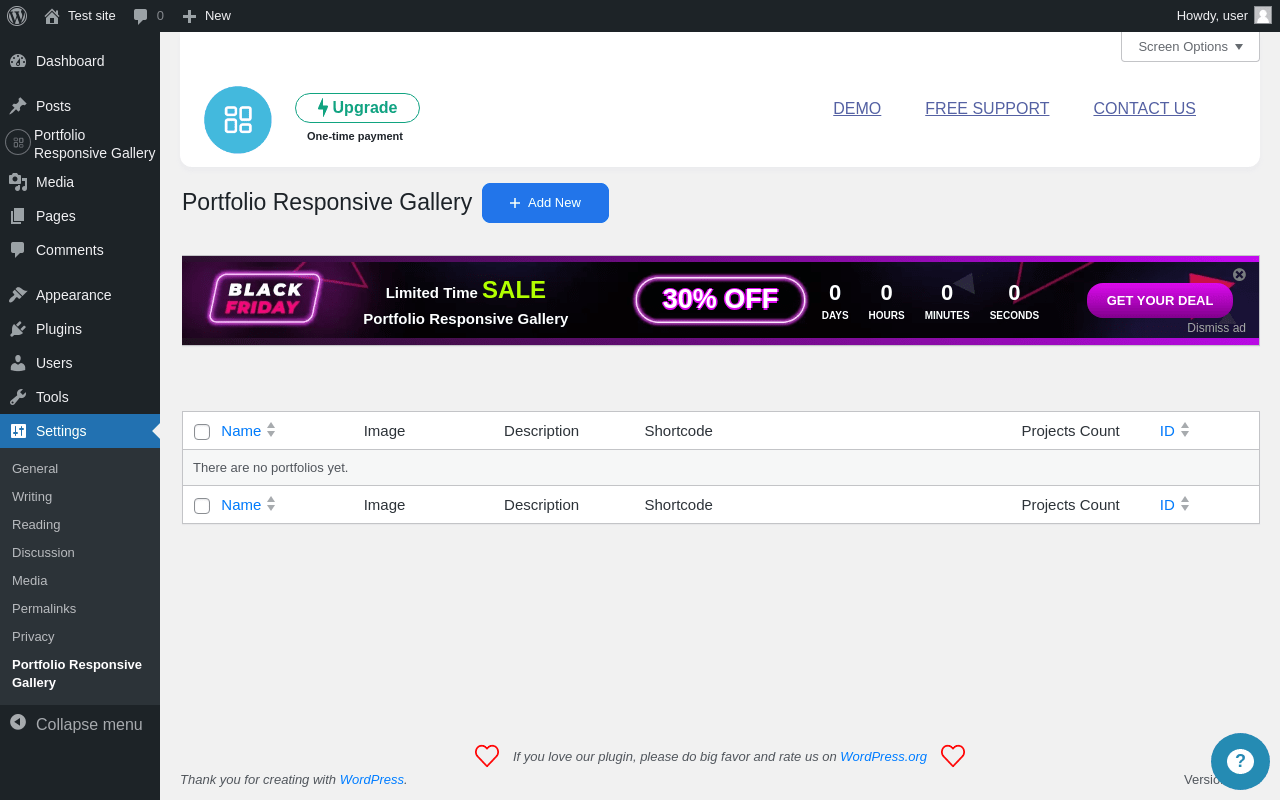The height and width of the screenshot is (800, 1280).
Task: Open WordPress link in footer thanks
Action: [x=372, y=779]
